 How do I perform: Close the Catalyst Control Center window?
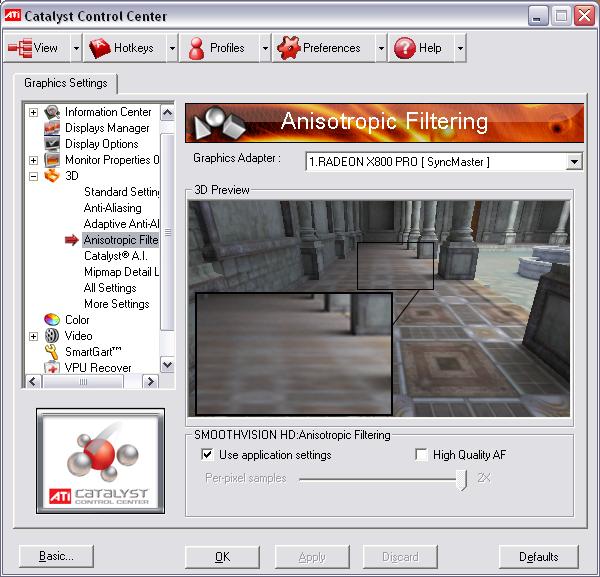tap(584, 16)
